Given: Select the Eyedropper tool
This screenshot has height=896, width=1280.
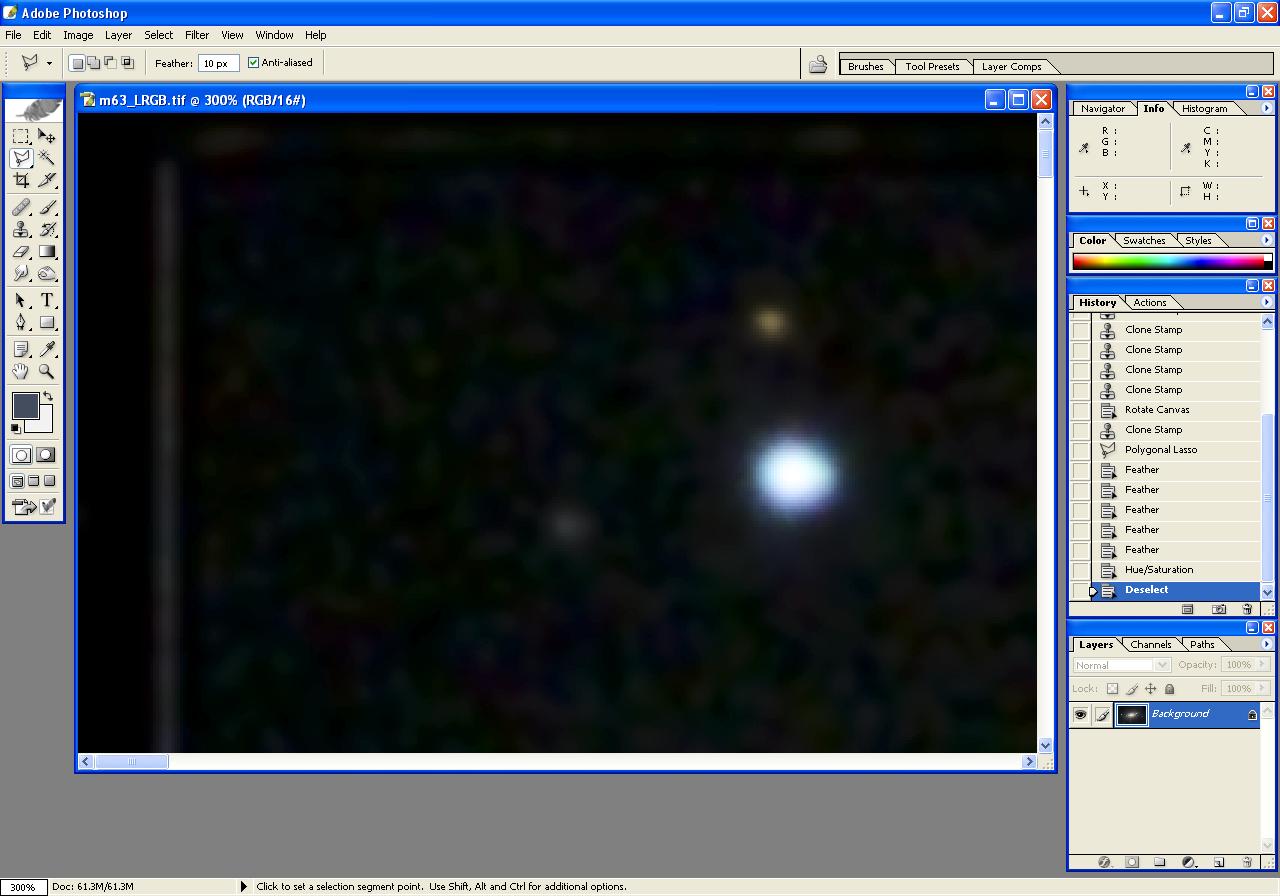Looking at the screenshot, I should (47, 349).
